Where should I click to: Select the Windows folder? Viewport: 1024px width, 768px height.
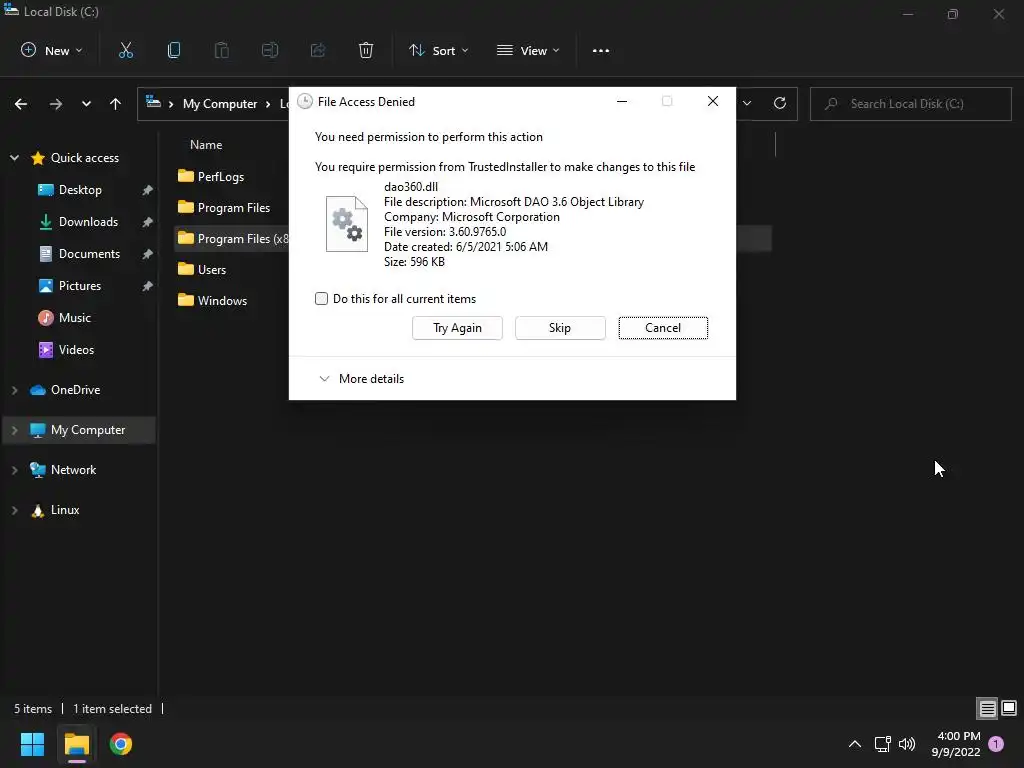[222, 301]
